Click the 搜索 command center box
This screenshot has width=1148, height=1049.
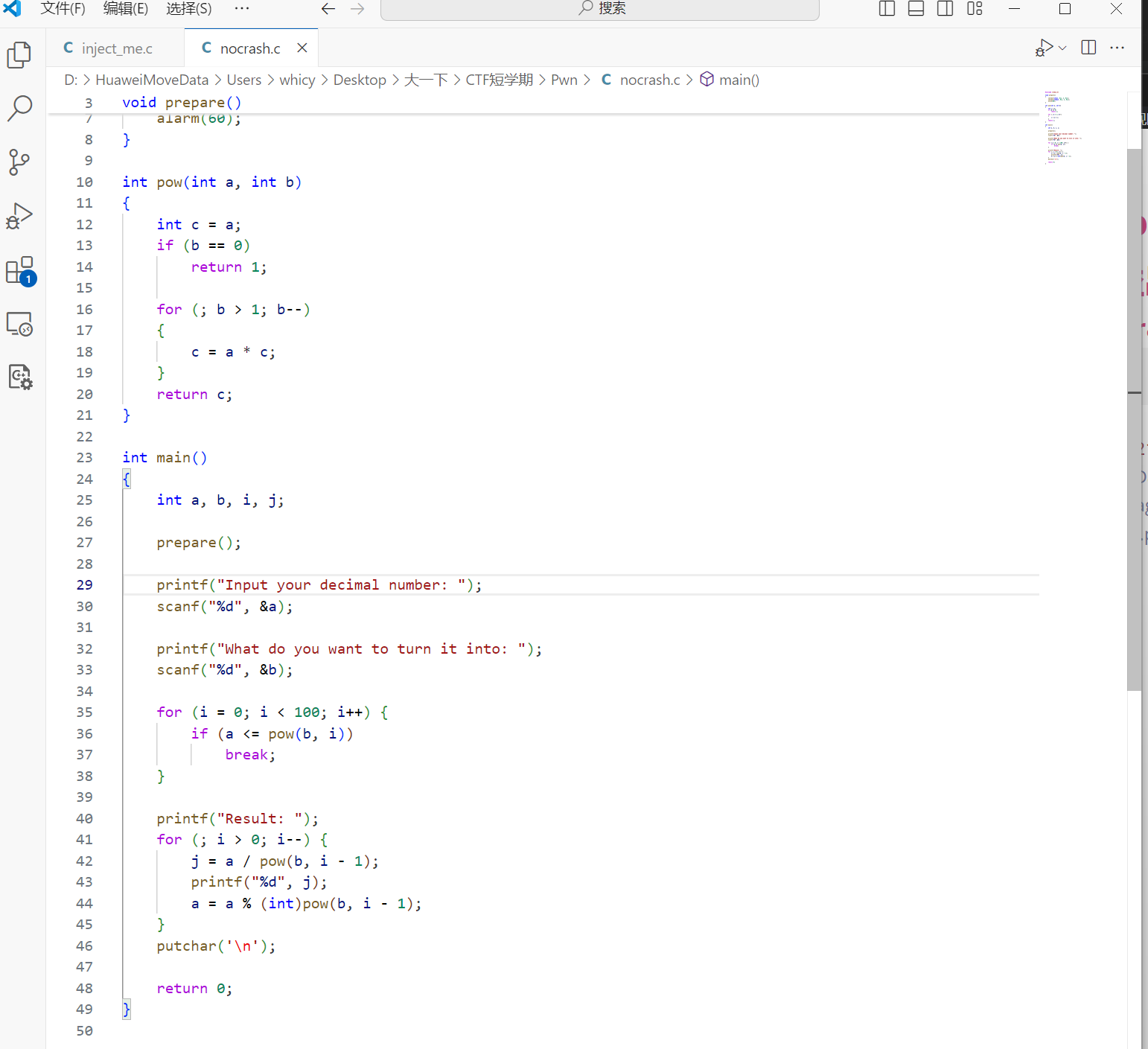coord(600,9)
